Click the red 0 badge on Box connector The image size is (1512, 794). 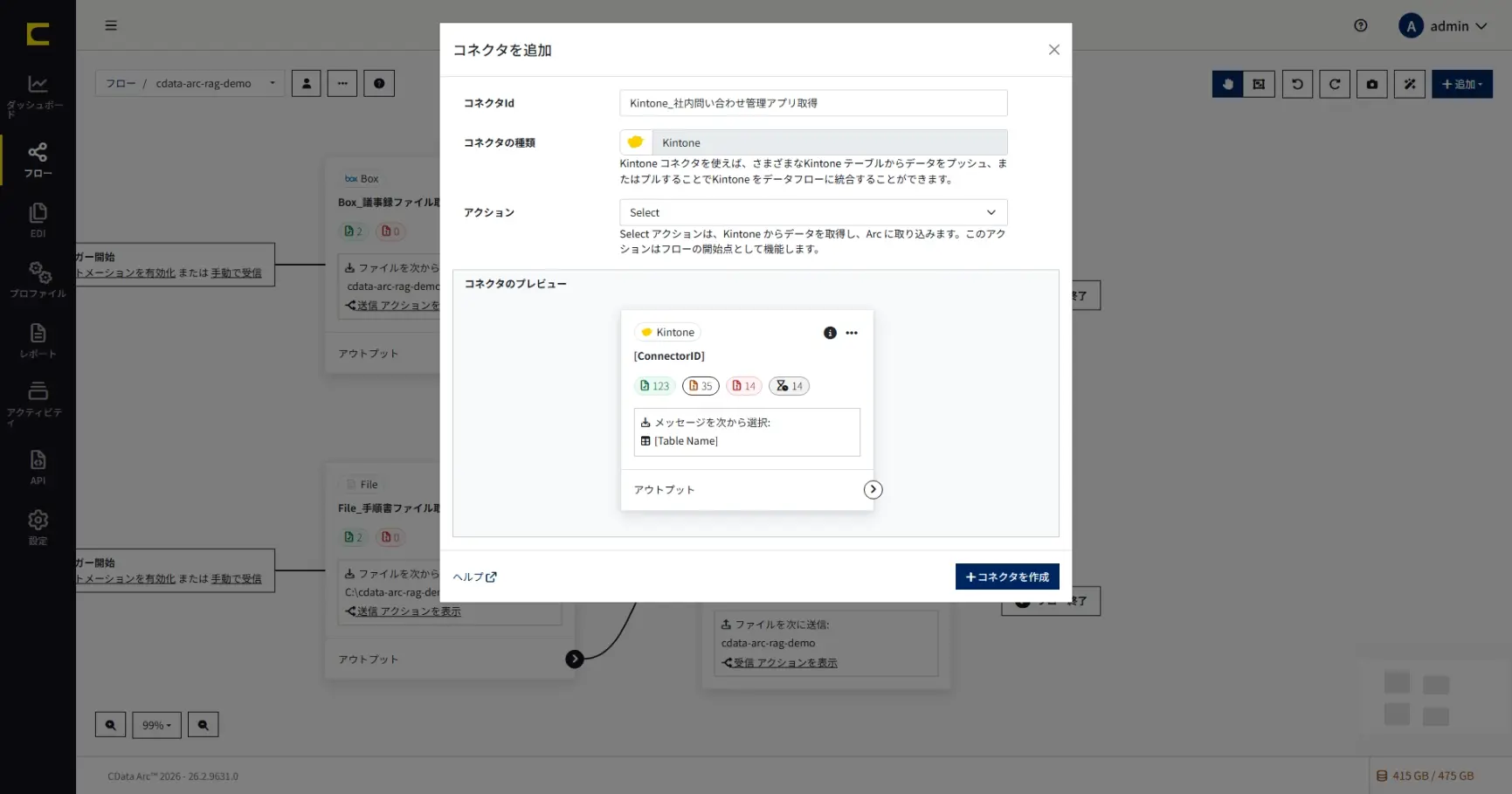pyautogui.click(x=390, y=231)
